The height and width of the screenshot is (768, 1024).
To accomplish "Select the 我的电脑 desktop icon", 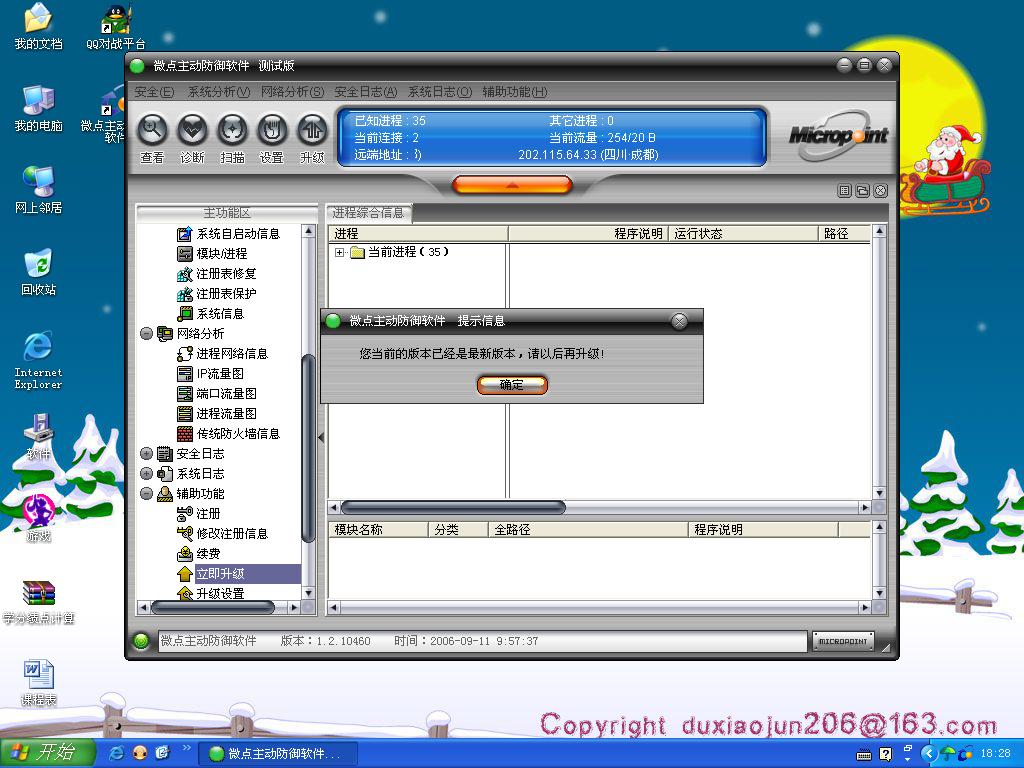I will tap(39, 108).
